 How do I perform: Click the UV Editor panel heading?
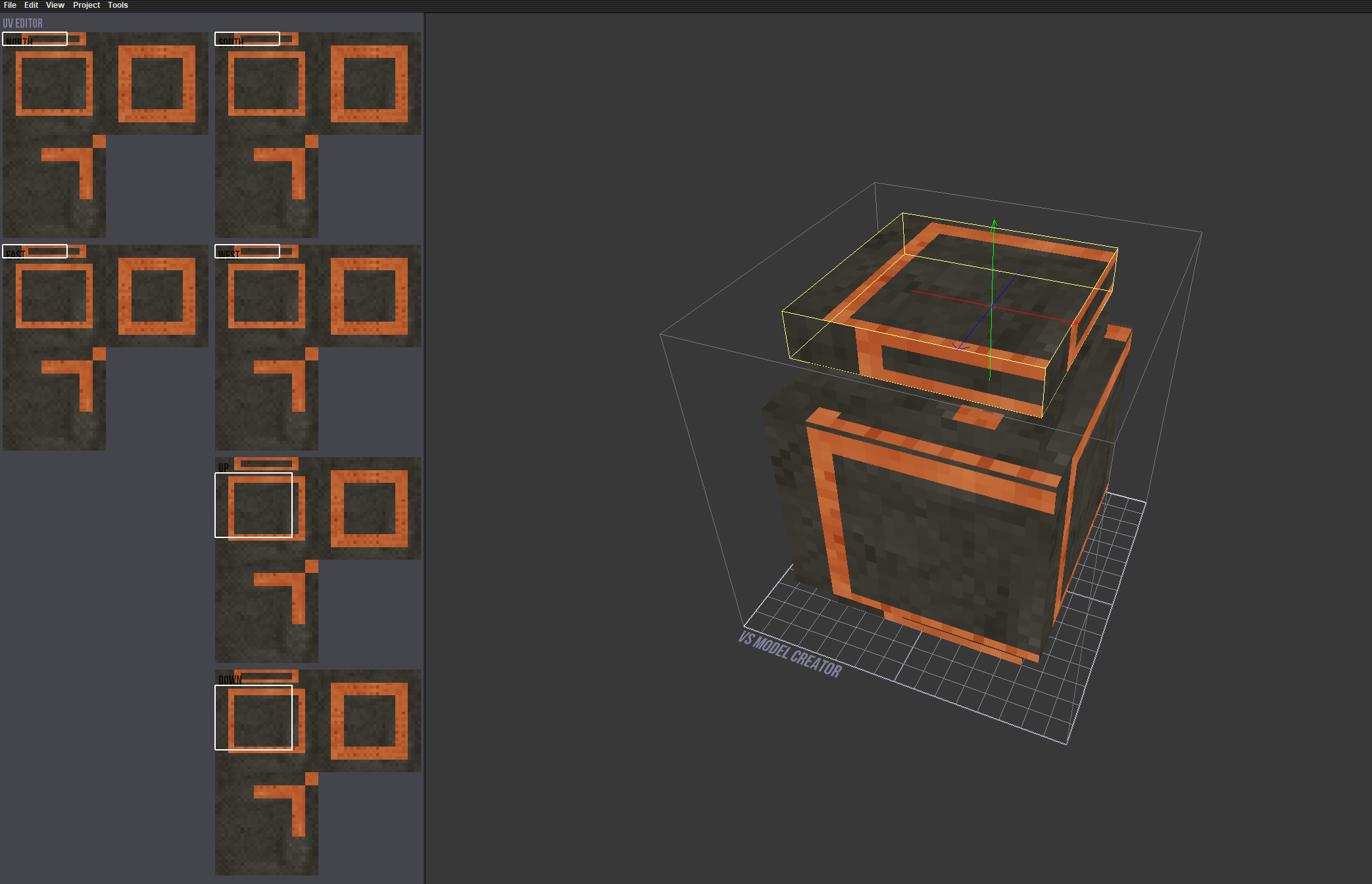[x=22, y=23]
